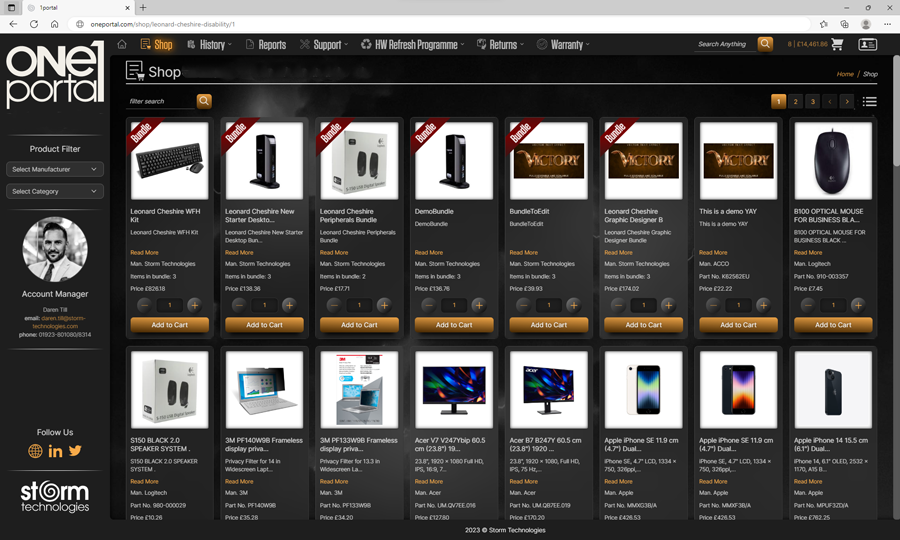Add Leonard Cheshire Peripherals Bundle to cart
This screenshot has height=540, width=900.
coord(359,325)
